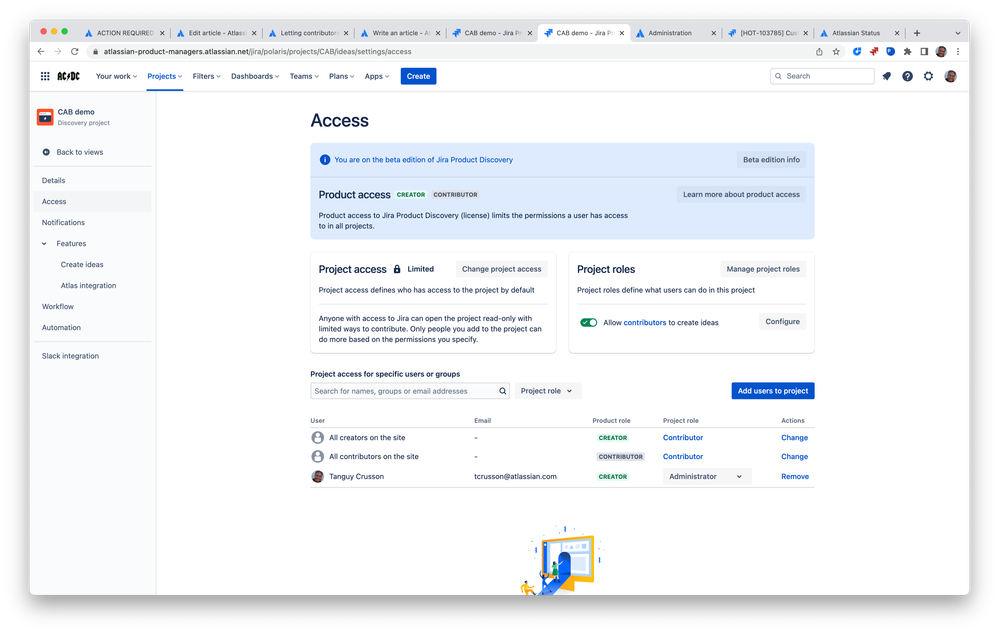
Task: Open the browser extensions puzzle icon
Action: [x=907, y=52]
